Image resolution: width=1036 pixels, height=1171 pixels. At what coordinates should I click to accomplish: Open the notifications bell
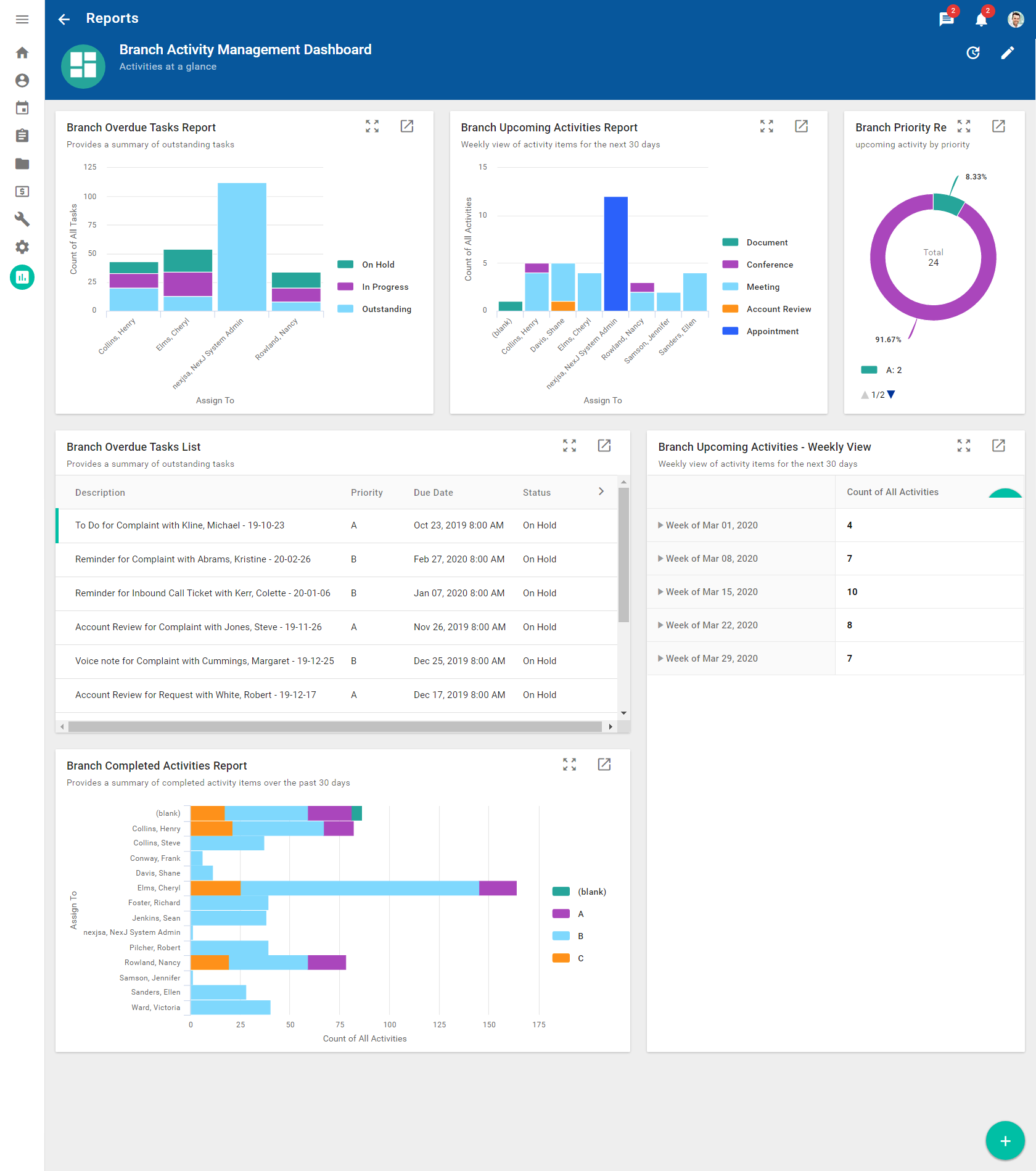[981, 19]
